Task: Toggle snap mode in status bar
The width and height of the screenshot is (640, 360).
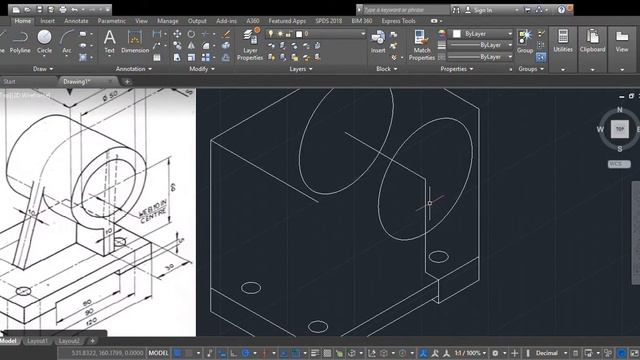Action: 189,353
